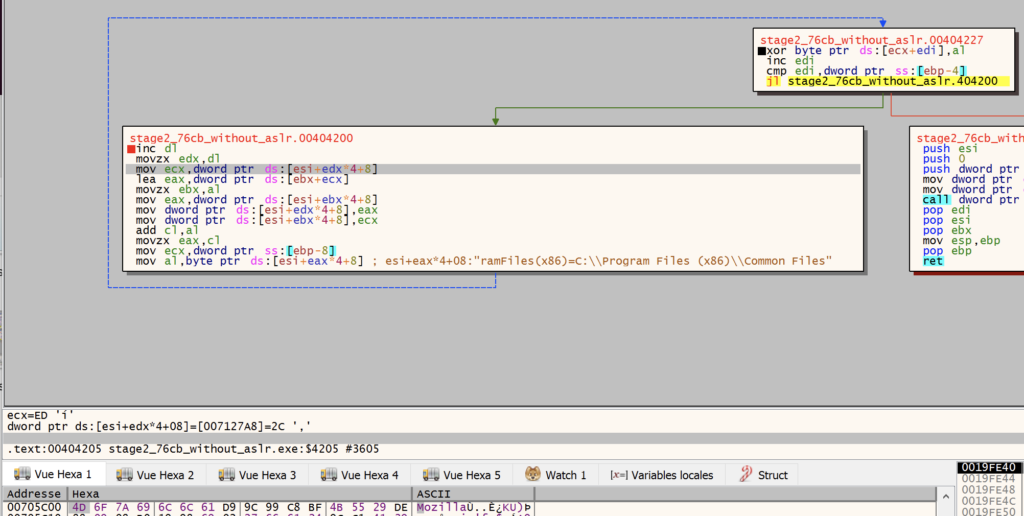
Task: Click the Struct tab's red icon
Action: point(745,474)
